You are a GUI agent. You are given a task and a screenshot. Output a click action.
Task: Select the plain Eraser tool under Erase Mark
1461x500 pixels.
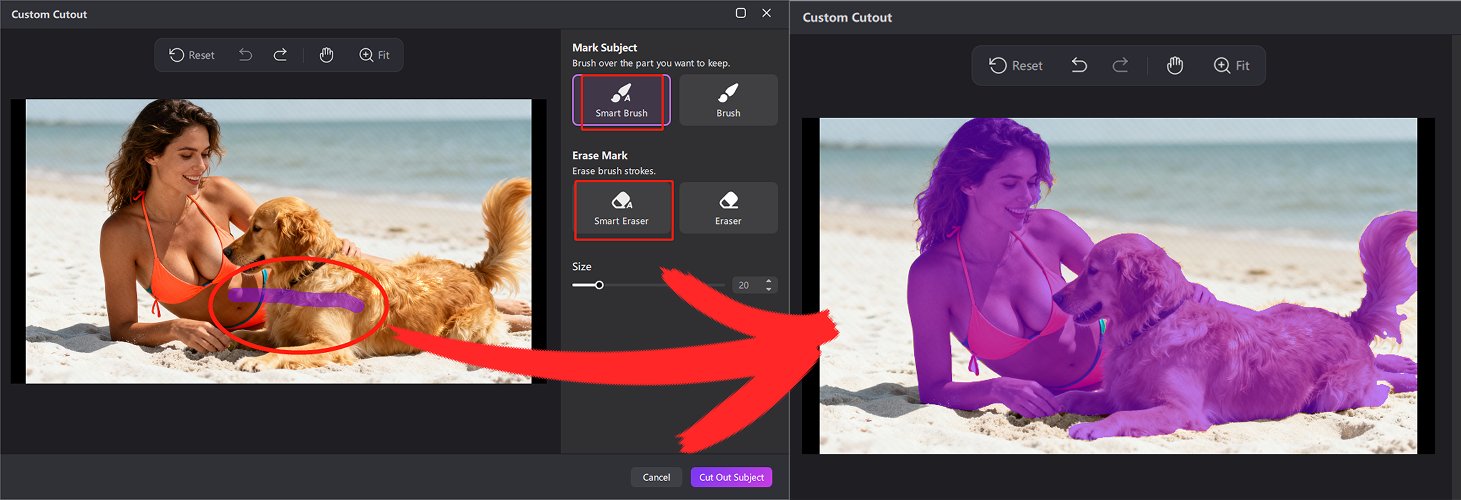coord(728,208)
